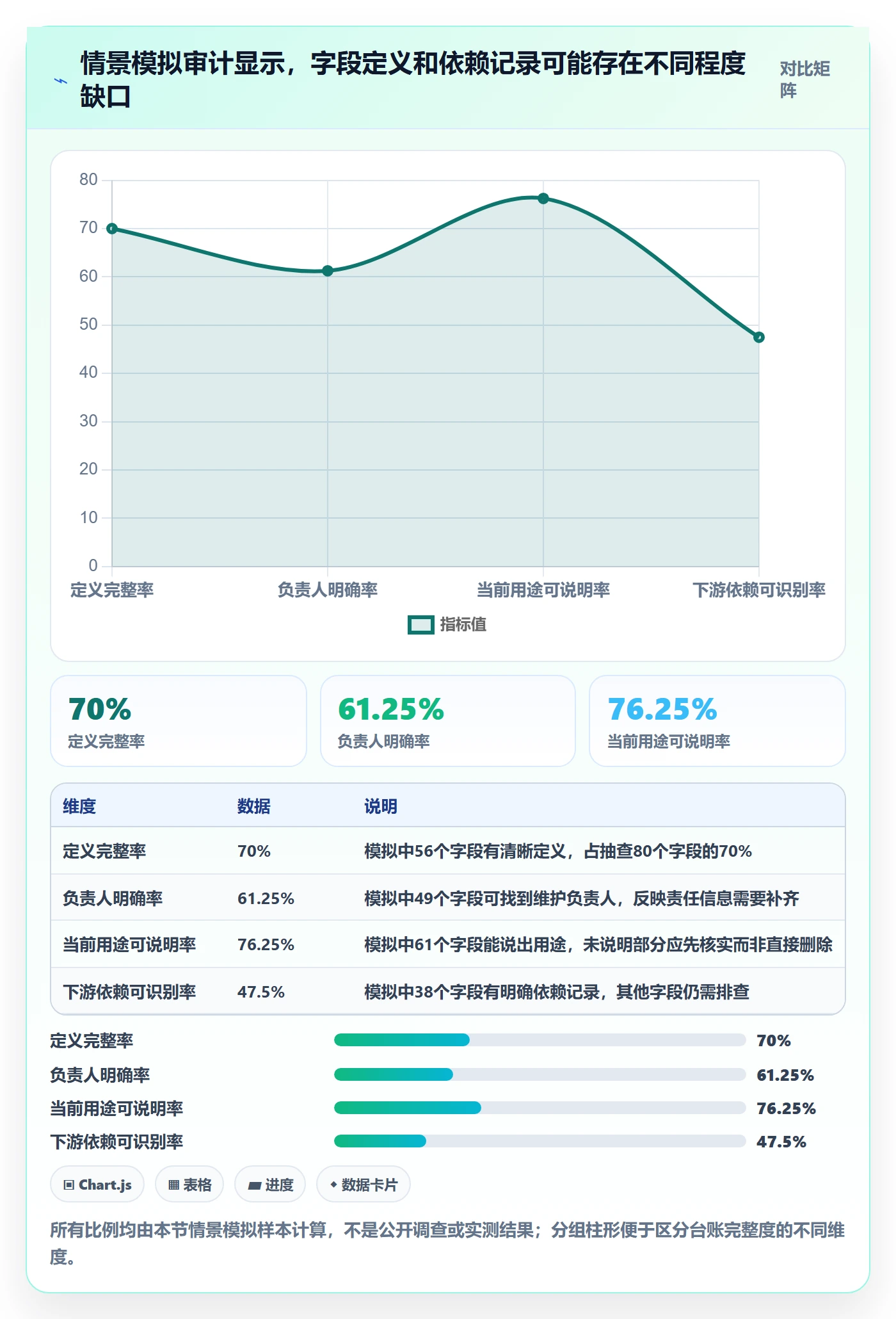Image resolution: width=896 pixels, height=1319 pixels.
Task: Click the 61.25% cell in the table
Action: 266,898
